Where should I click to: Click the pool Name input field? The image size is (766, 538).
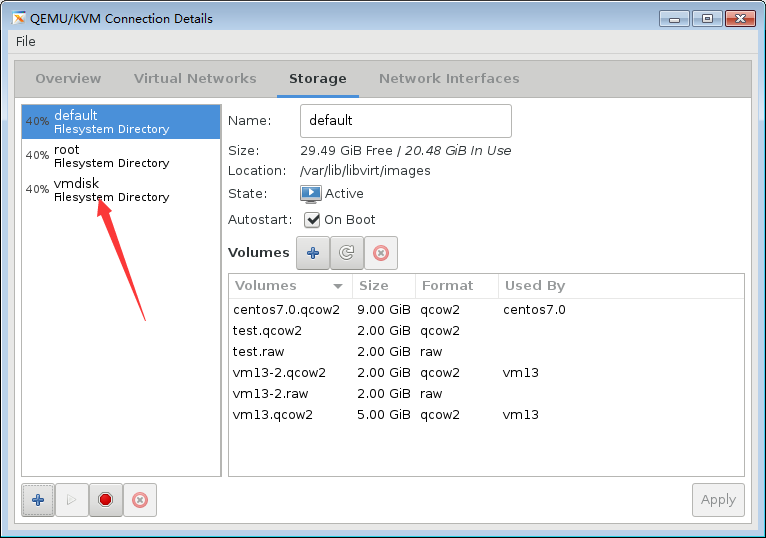tap(405, 121)
